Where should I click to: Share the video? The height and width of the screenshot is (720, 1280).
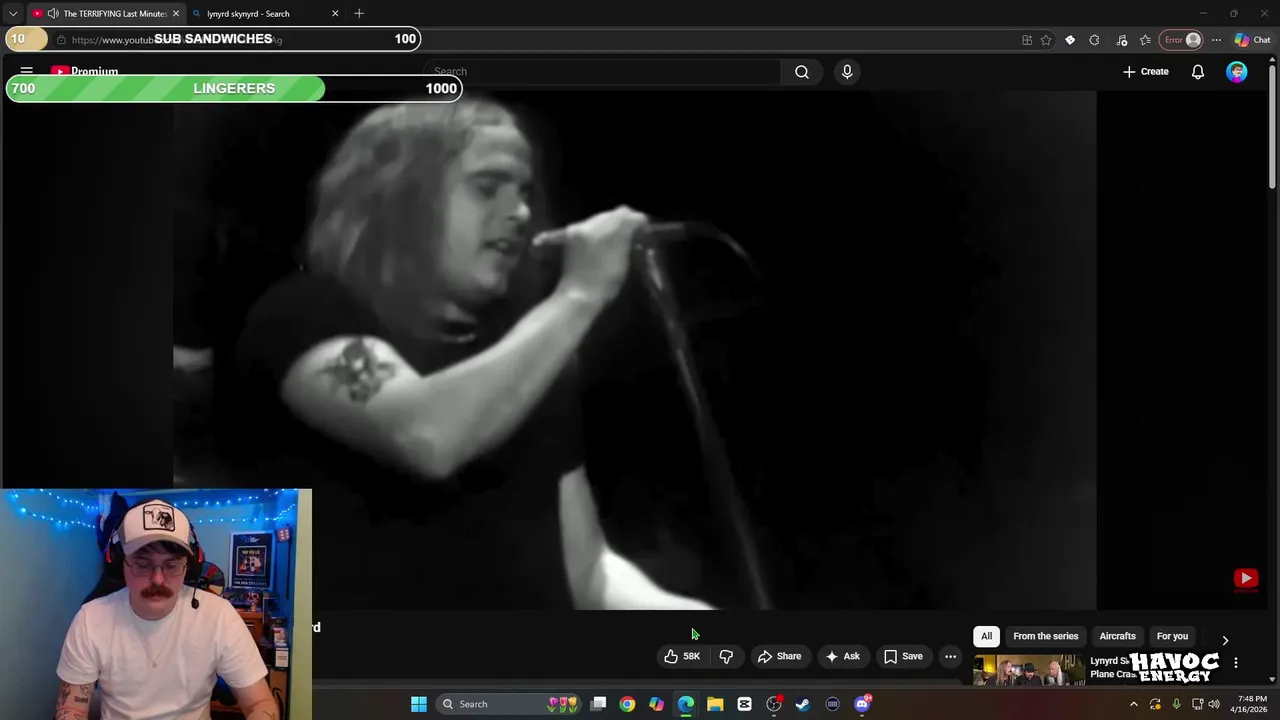pos(779,656)
